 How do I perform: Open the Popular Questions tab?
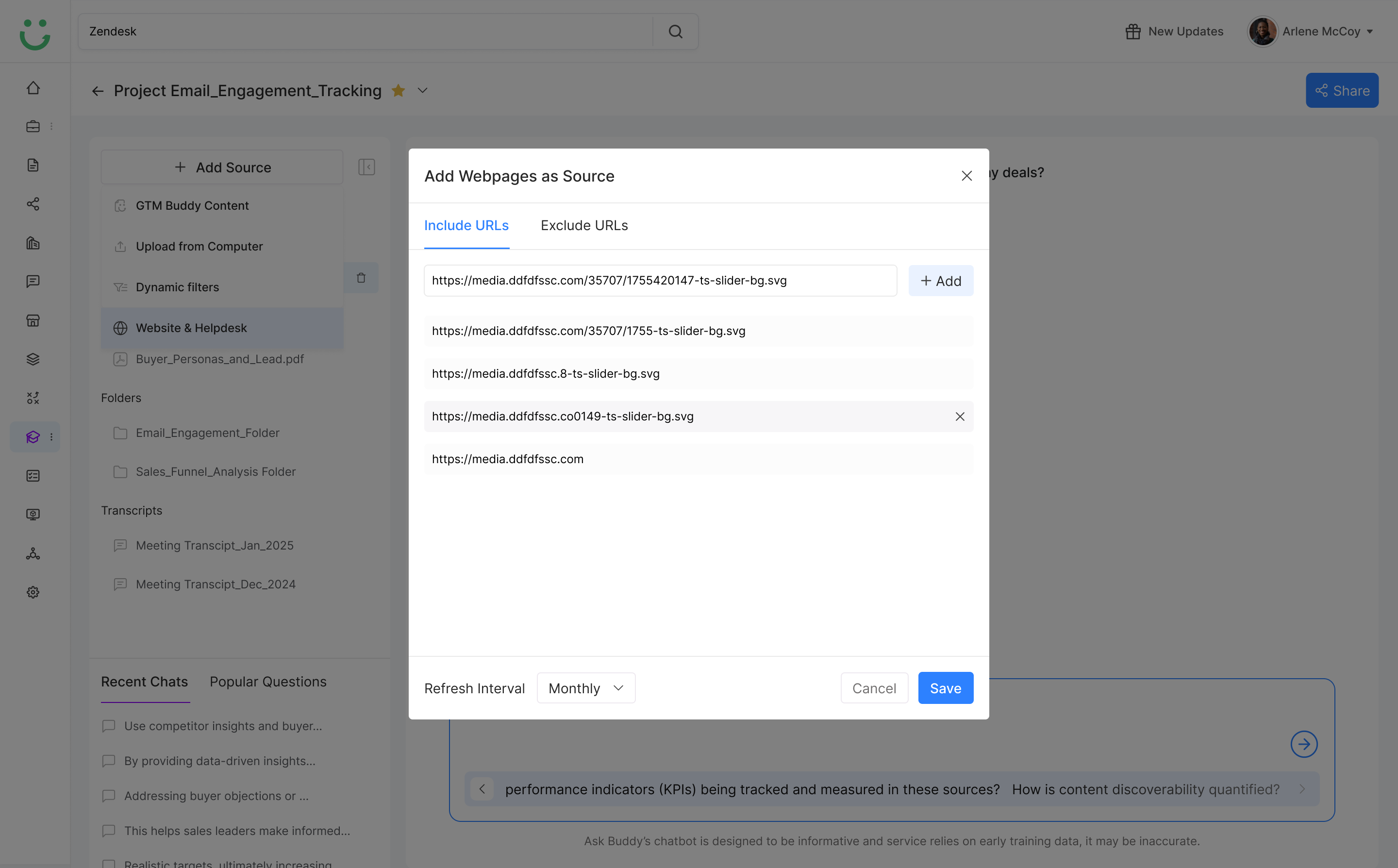(268, 682)
